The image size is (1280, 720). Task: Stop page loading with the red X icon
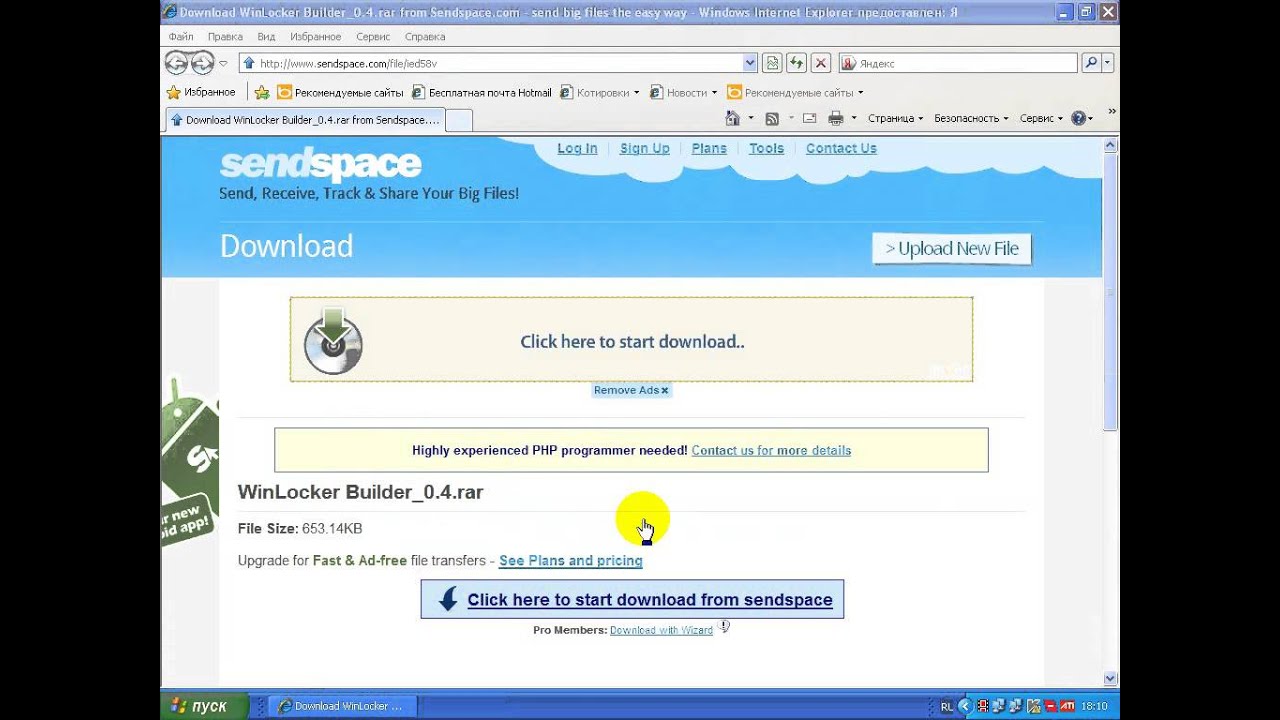(821, 63)
